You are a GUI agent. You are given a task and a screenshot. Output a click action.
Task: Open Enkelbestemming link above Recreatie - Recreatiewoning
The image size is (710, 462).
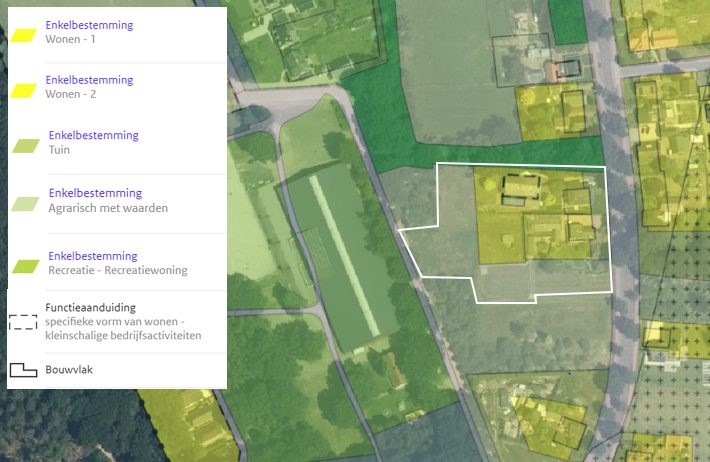pyautogui.click(x=92, y=256)
